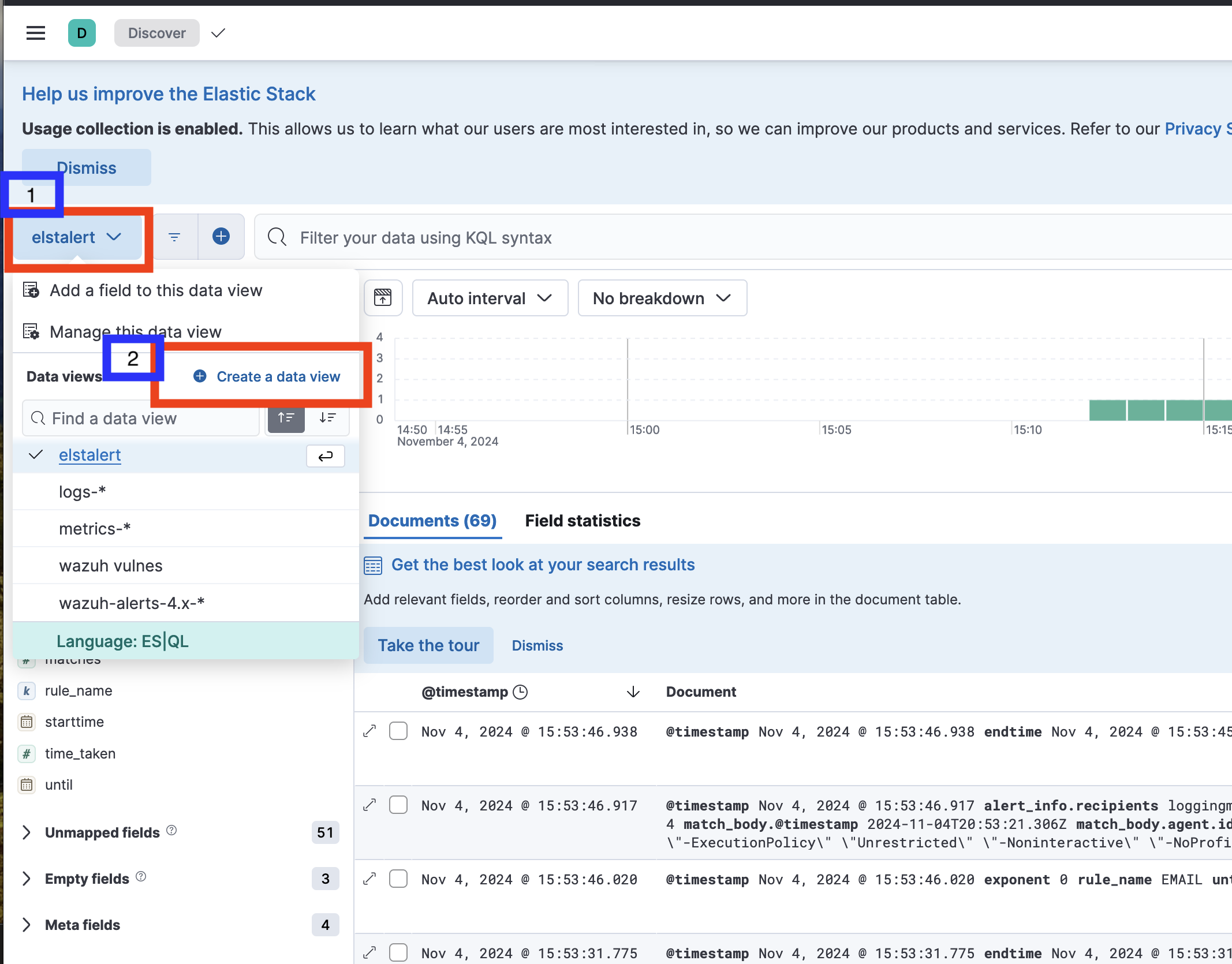This screenshot has height=964, width=1232.
Task: Select checkbox for row 15:53:46.020
Action: (x=398, y=879)
